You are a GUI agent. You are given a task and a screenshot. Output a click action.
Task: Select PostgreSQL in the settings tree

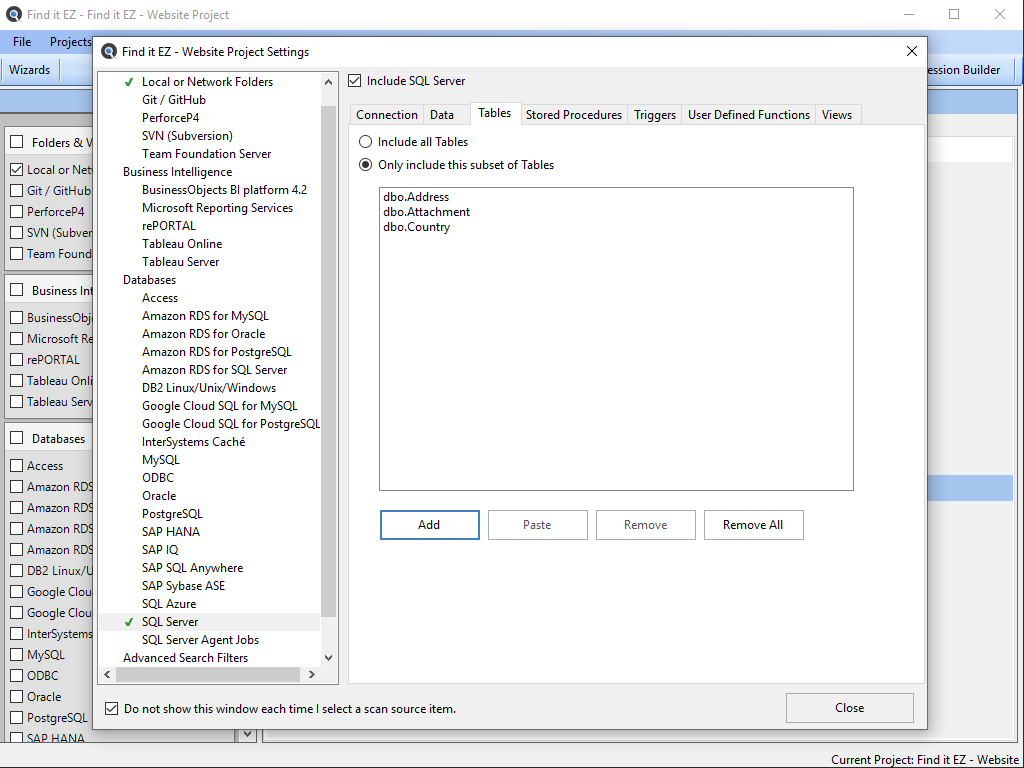(172, 514)
